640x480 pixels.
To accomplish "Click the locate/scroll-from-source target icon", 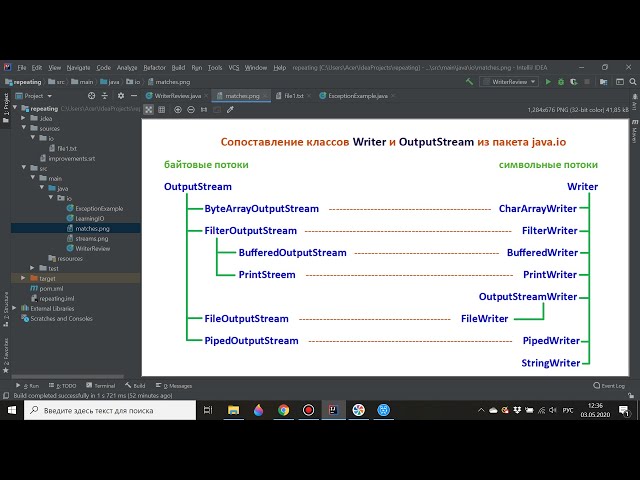I will point(93,96).
